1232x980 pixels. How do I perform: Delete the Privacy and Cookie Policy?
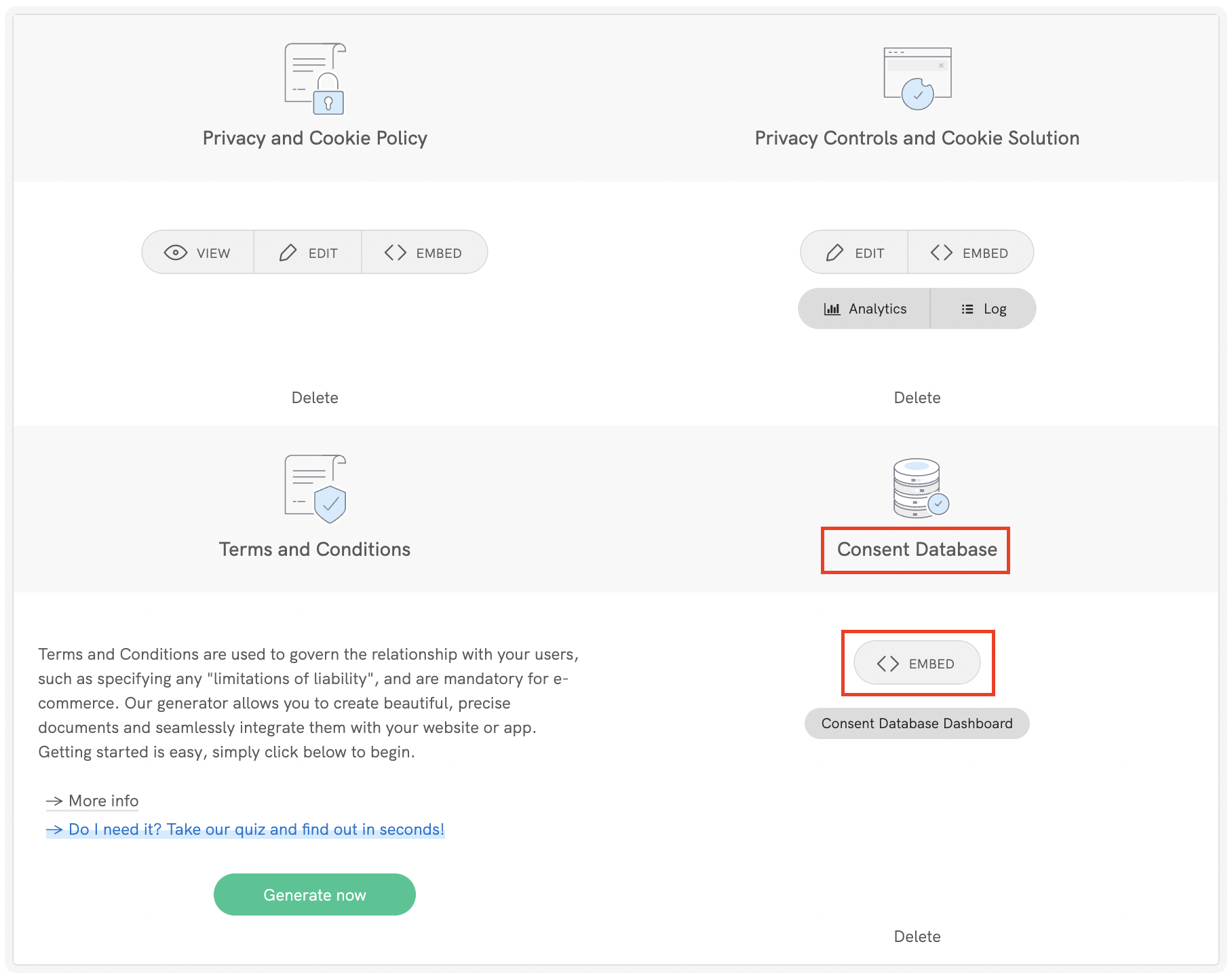315,397
